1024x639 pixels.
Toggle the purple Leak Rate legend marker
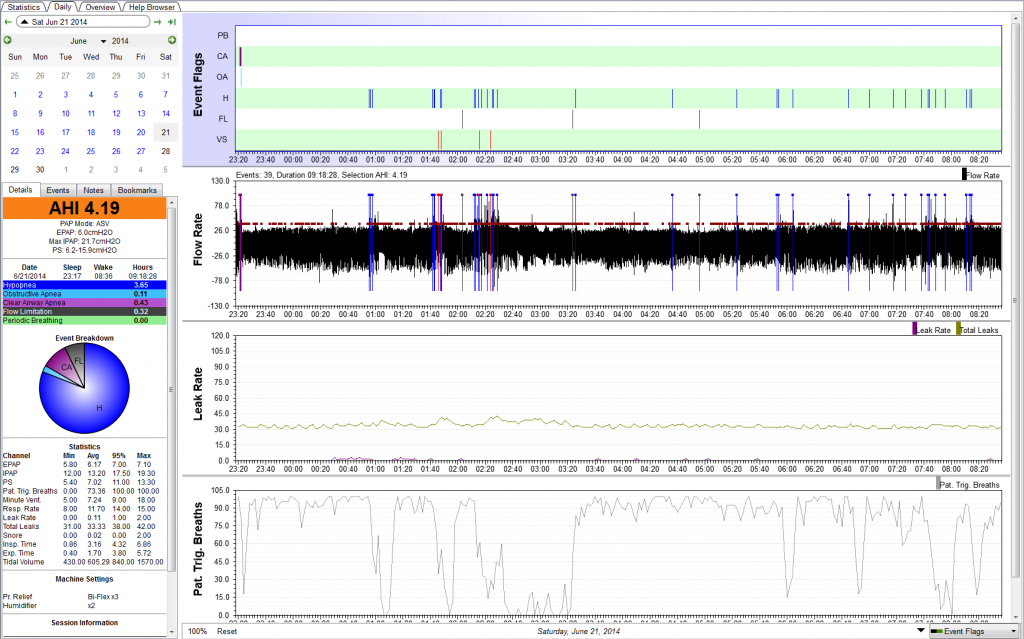tap(915, 329)
